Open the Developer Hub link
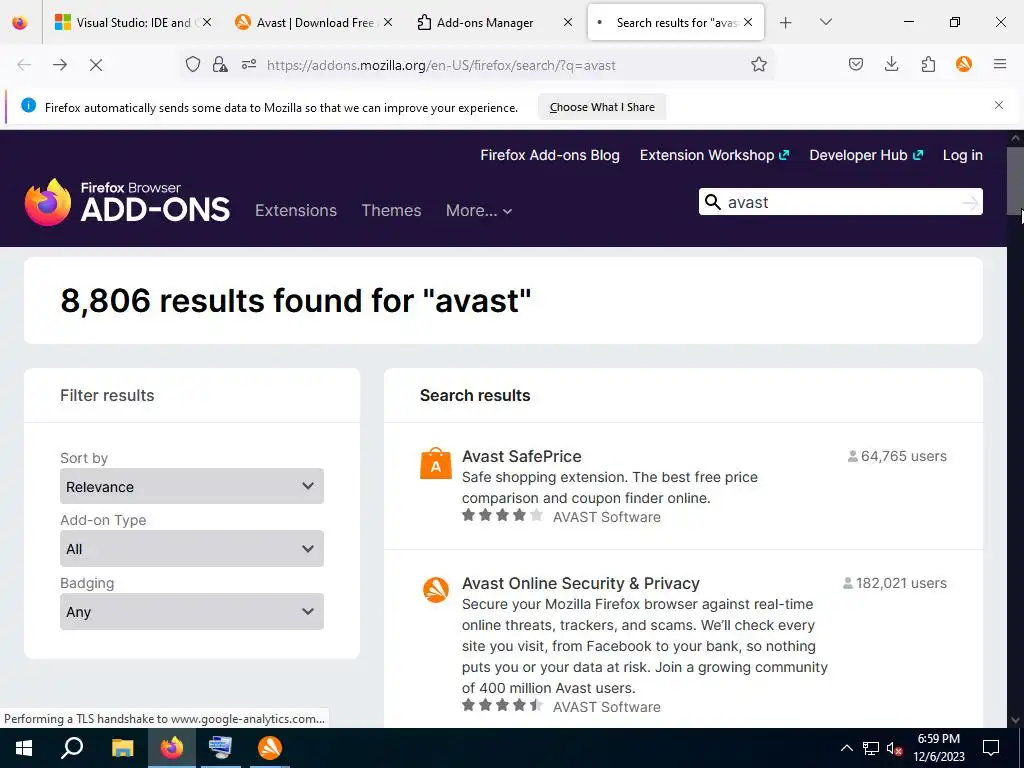Viewport: 1024px width, 768px height. tap(866, 155)
